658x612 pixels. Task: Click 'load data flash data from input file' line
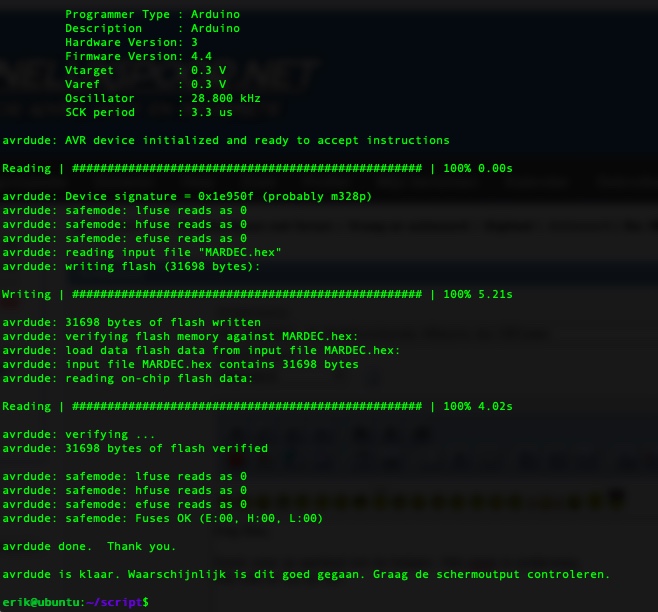click(x=201, y=350)
